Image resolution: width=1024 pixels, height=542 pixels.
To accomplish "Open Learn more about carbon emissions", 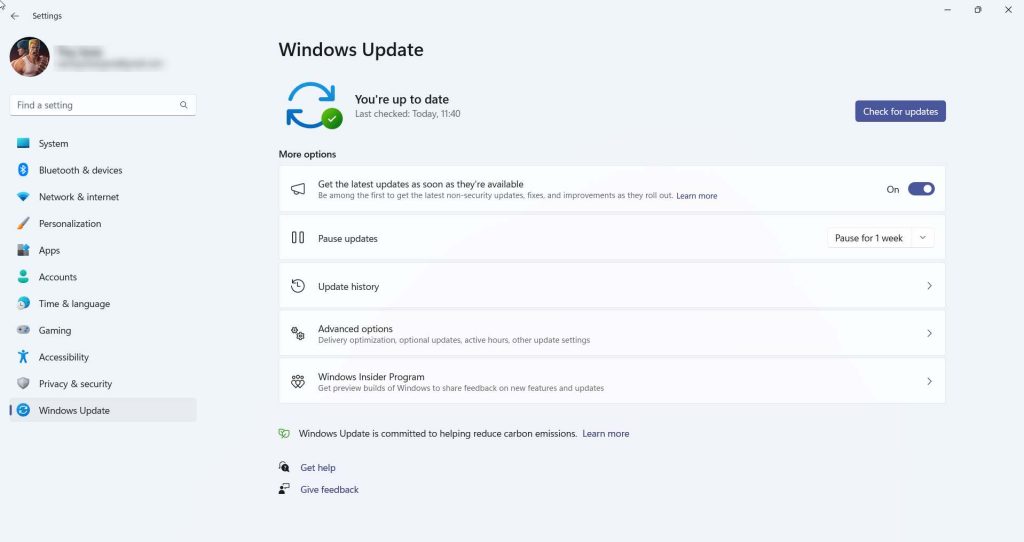I will pos(605,434).
